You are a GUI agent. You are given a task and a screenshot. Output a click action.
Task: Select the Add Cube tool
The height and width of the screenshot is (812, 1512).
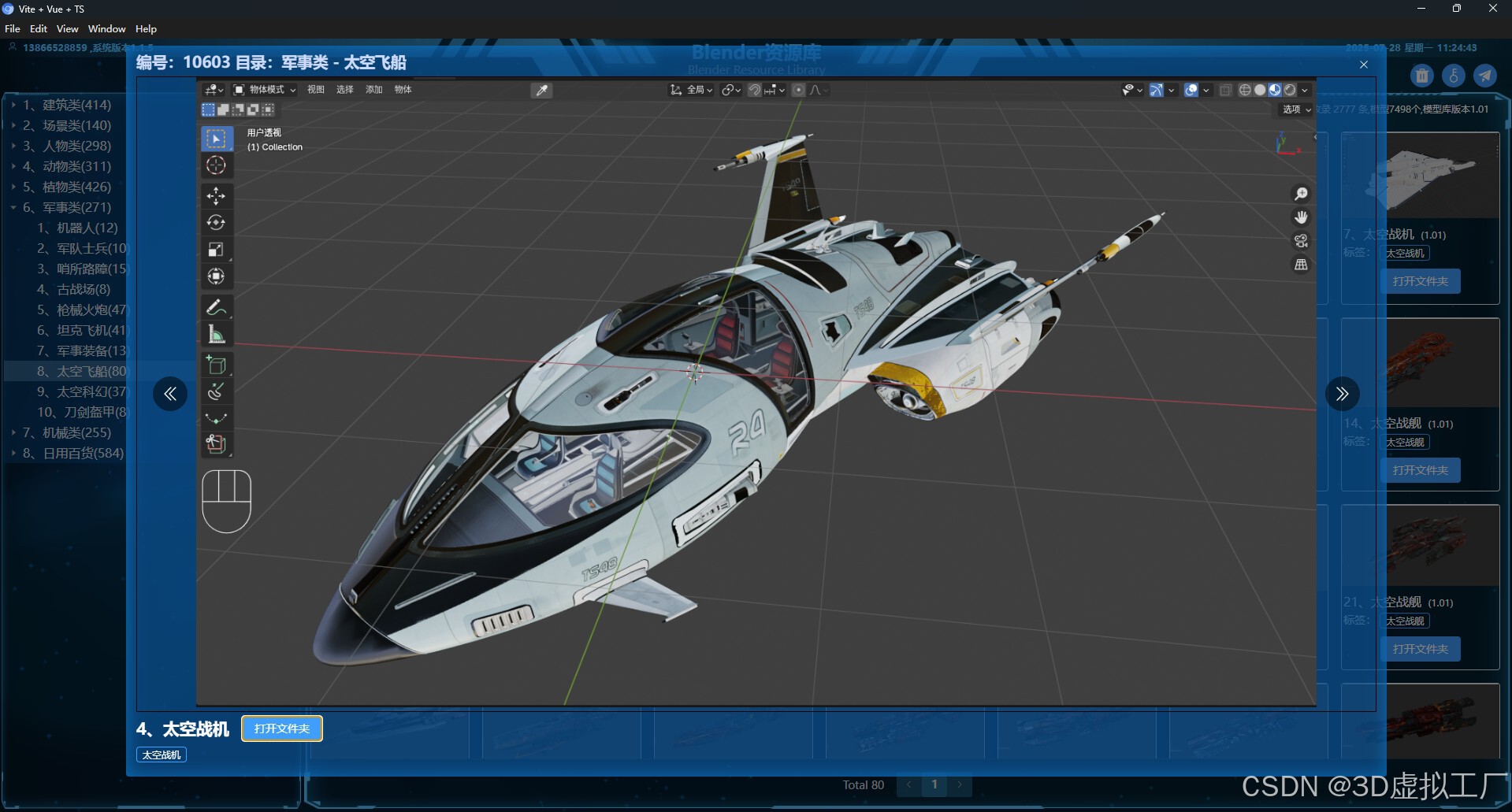[x=216, y=365]
